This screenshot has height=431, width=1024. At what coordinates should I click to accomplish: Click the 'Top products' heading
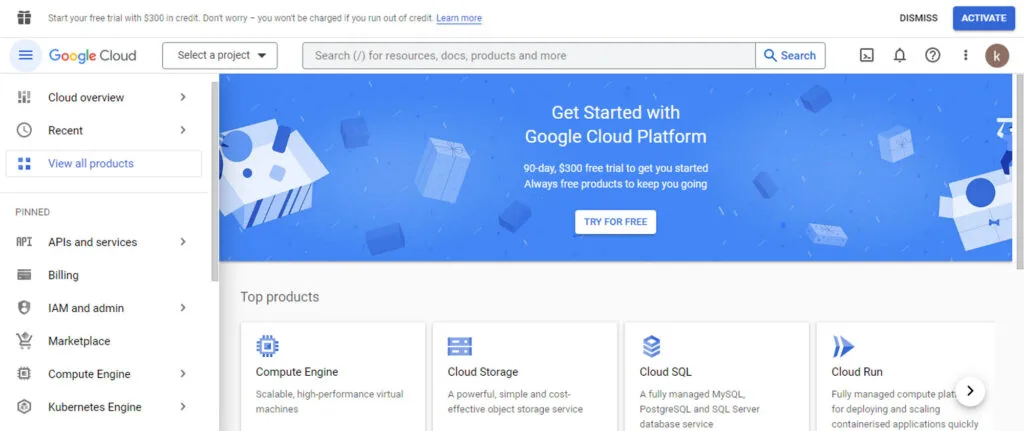pyautogui.click(x=280, y=297)
